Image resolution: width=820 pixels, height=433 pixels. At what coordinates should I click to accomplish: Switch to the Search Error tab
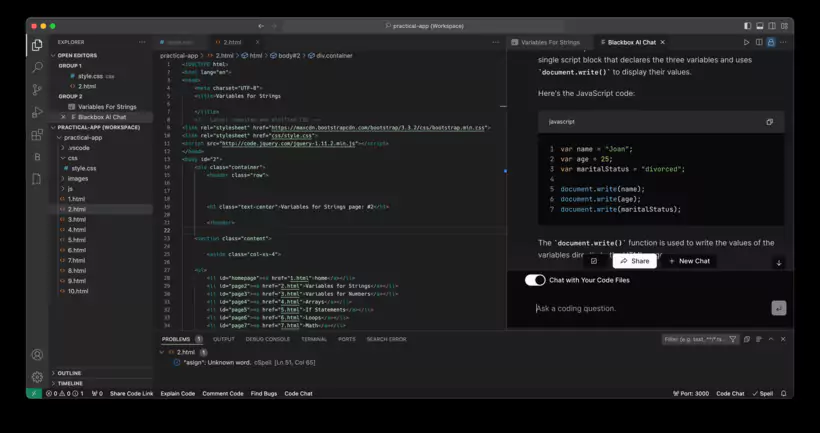(x=386, y=339)
